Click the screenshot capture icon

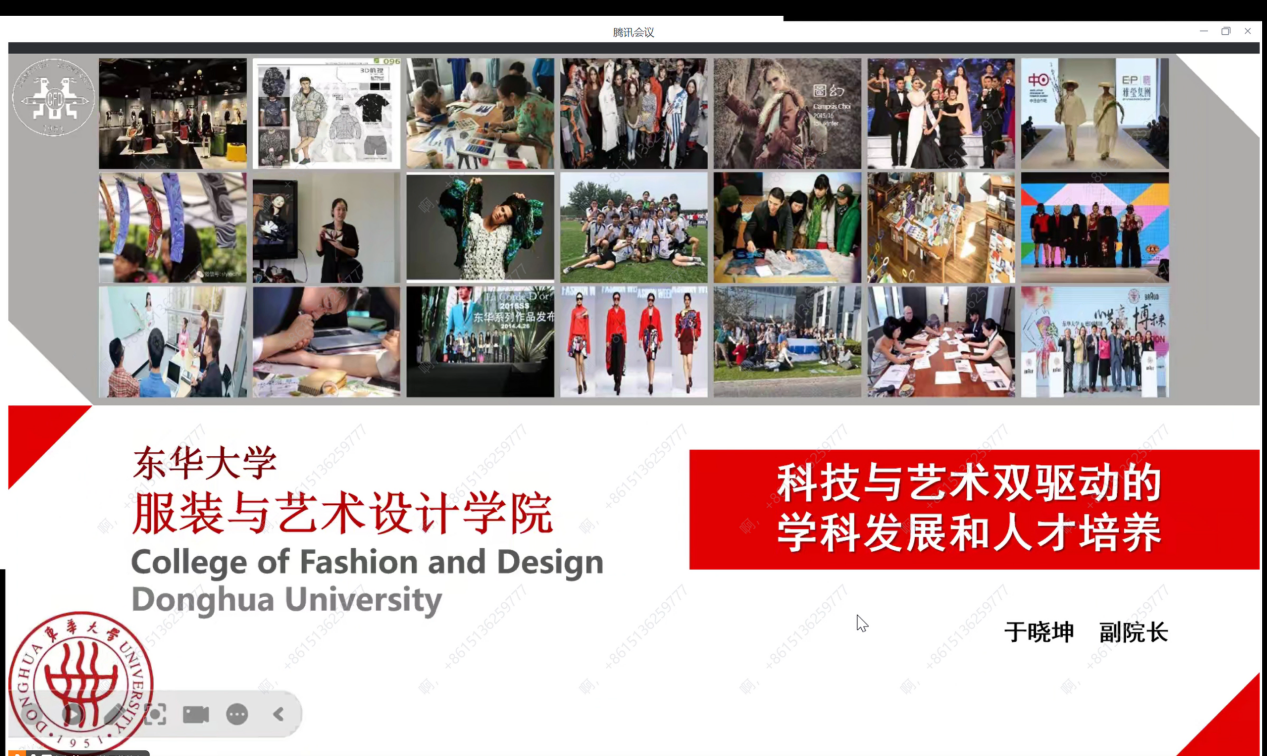(155, 714)
